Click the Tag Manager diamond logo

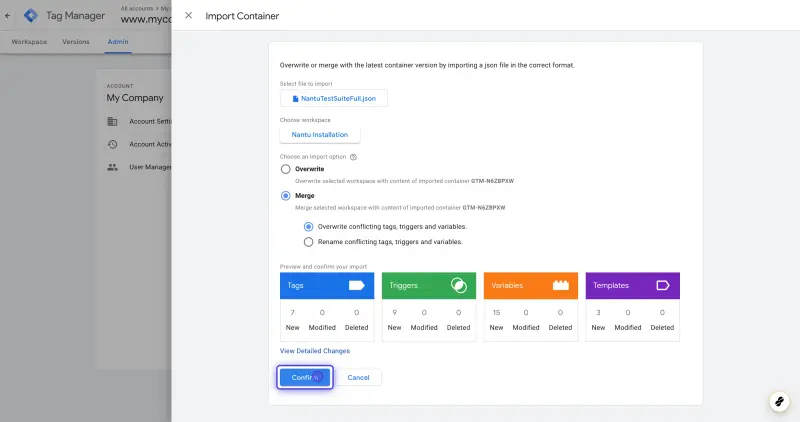coord(31,16)
